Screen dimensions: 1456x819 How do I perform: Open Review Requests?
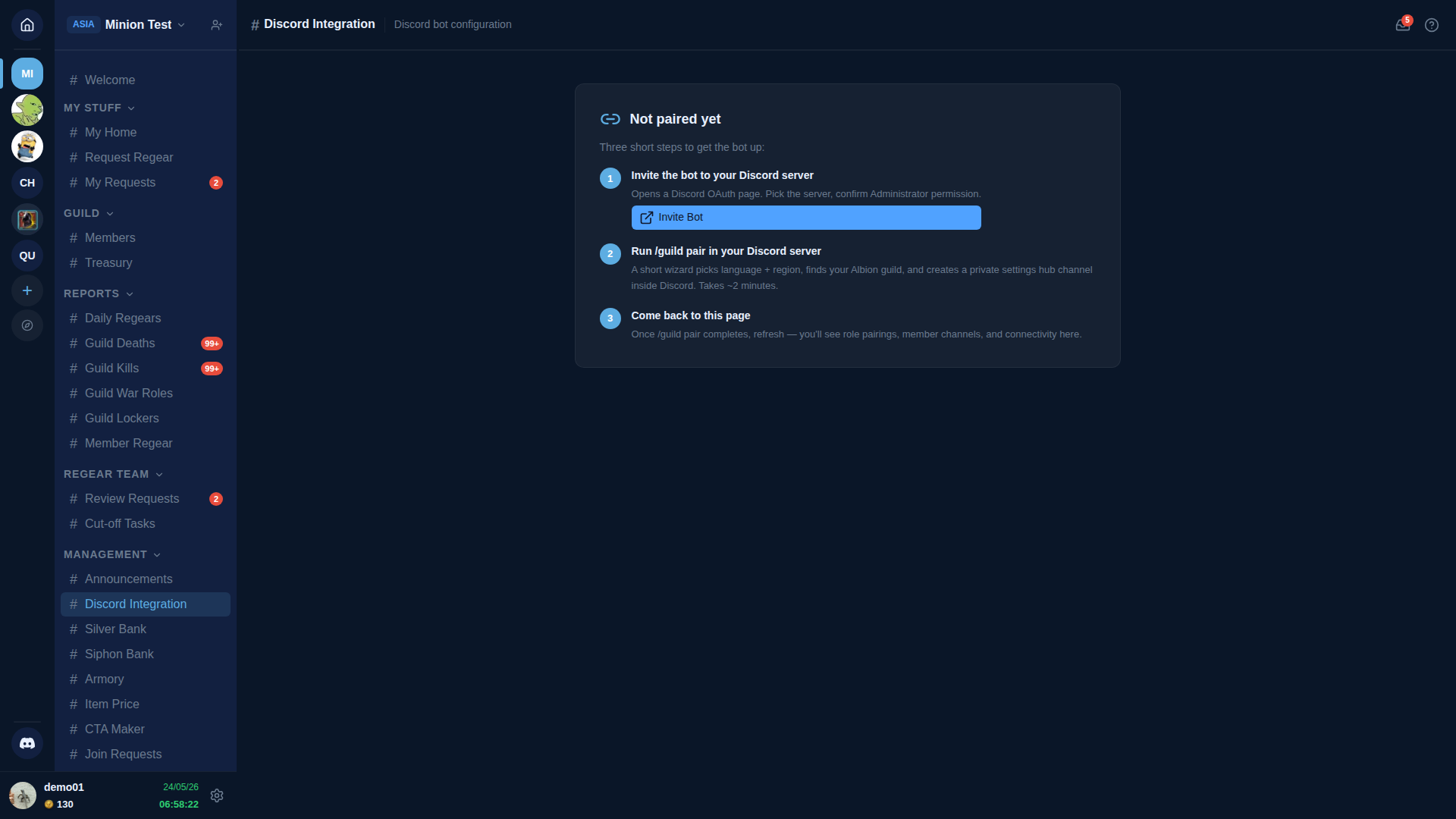pos(146,498)
